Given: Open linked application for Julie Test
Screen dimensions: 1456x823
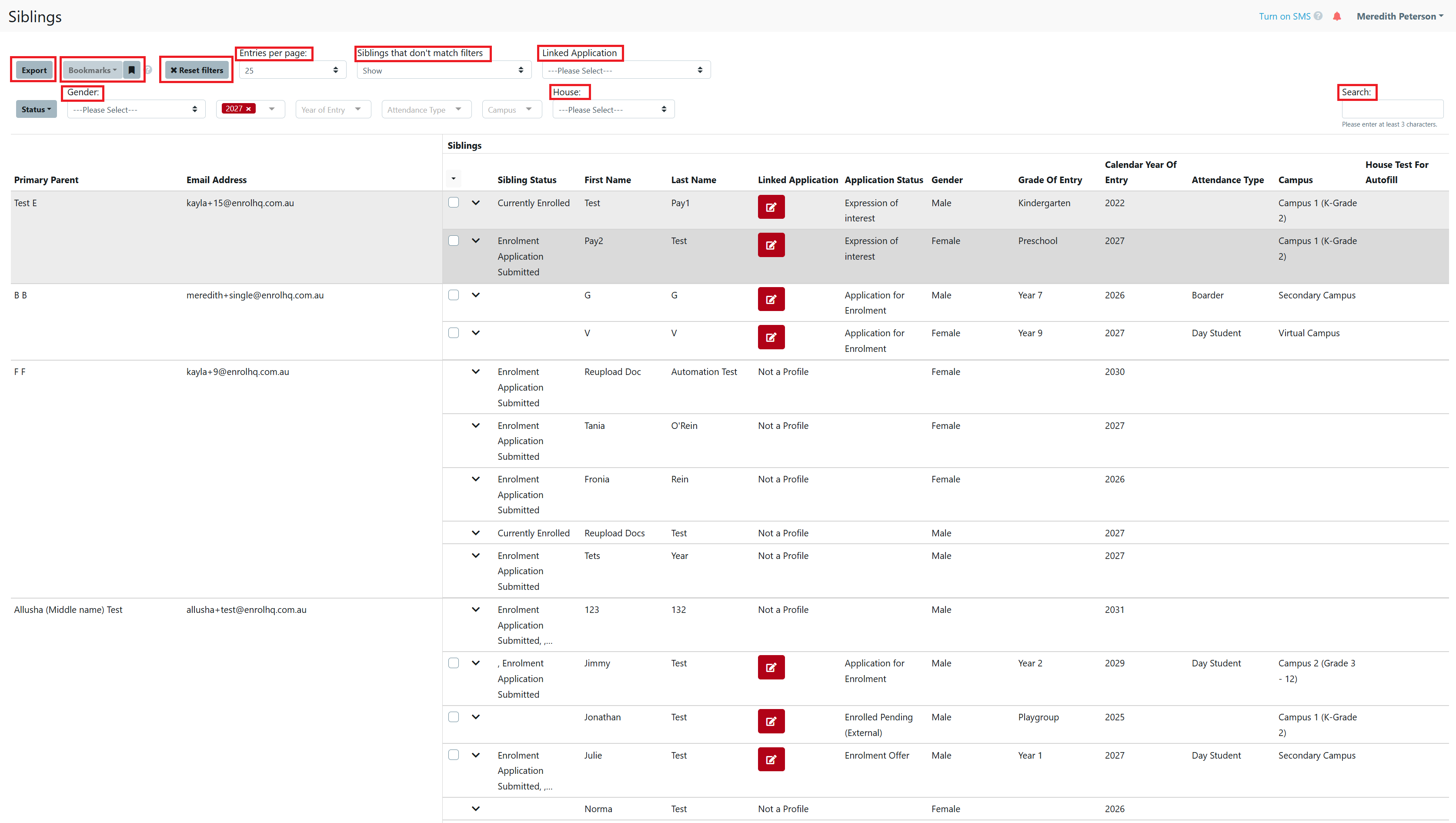Looking at the screenshot, I should click(771, 759).
